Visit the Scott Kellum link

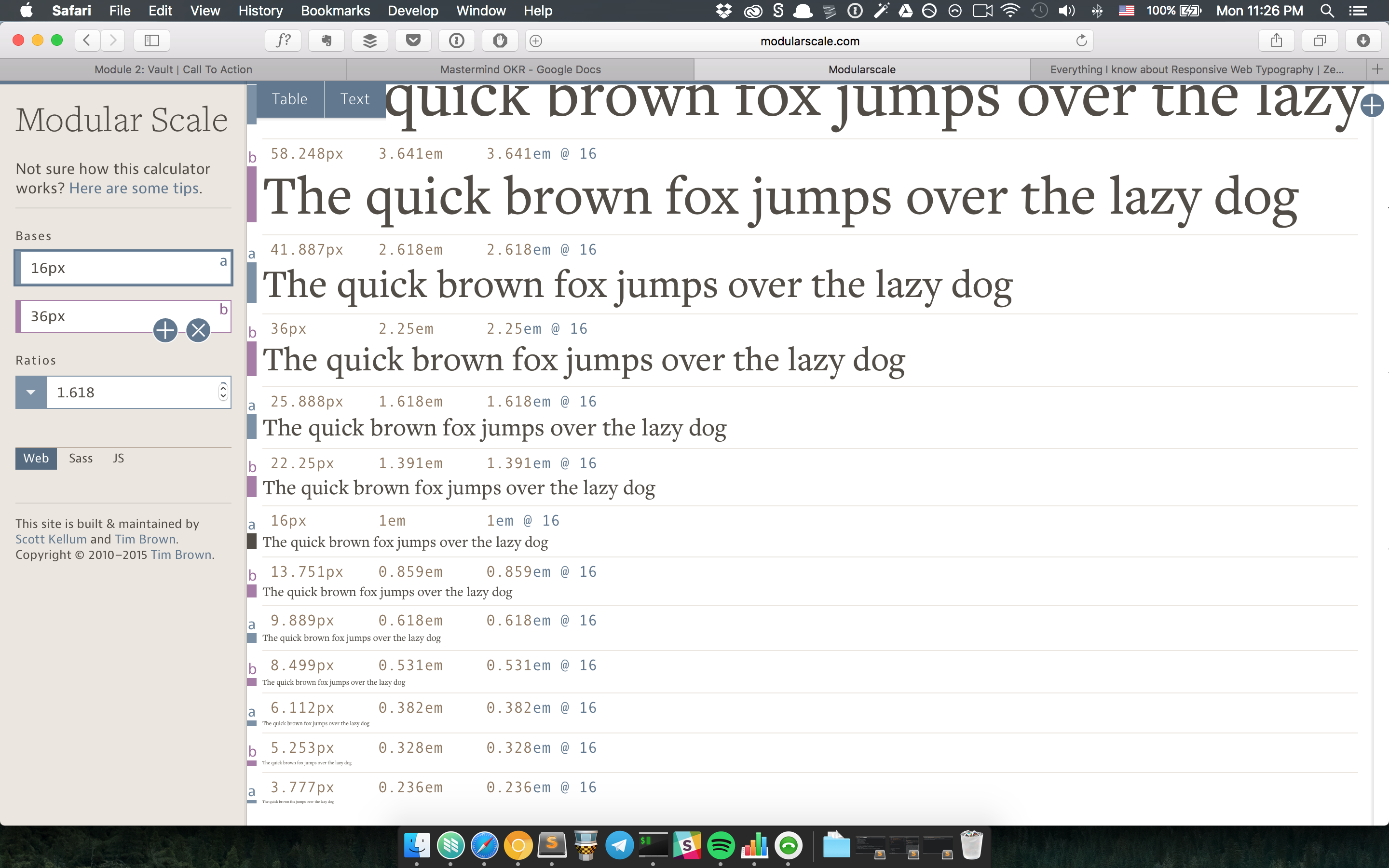click(51, 539)
